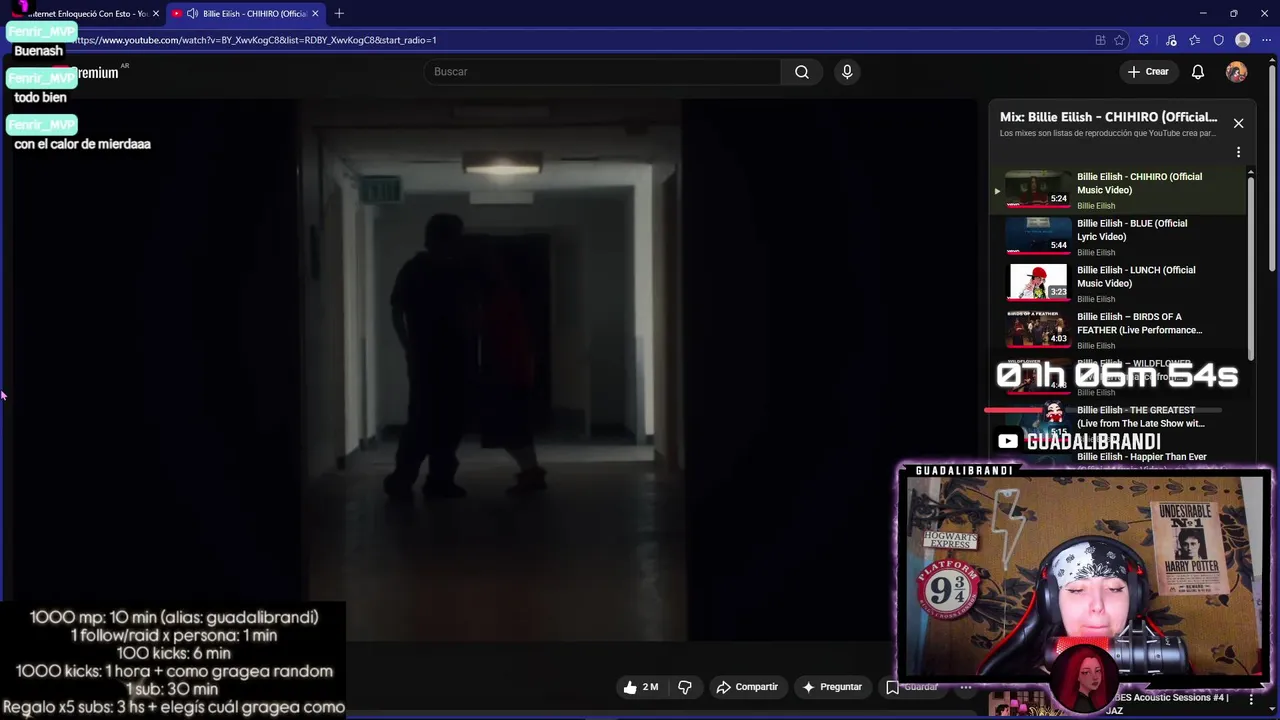Close the Billie Eilish CHIHIRO tab
This screenshot has height=720, width=1280.
click(316, 13)
